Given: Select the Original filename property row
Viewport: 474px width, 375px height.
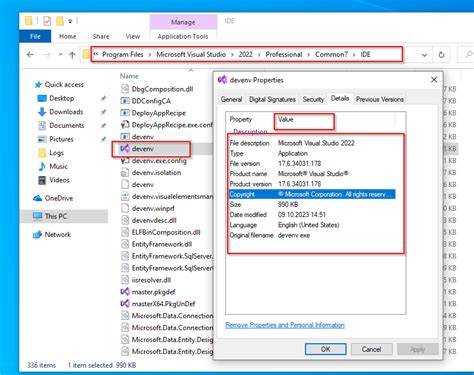Looking at the screenshot, I should click(312, 235).
